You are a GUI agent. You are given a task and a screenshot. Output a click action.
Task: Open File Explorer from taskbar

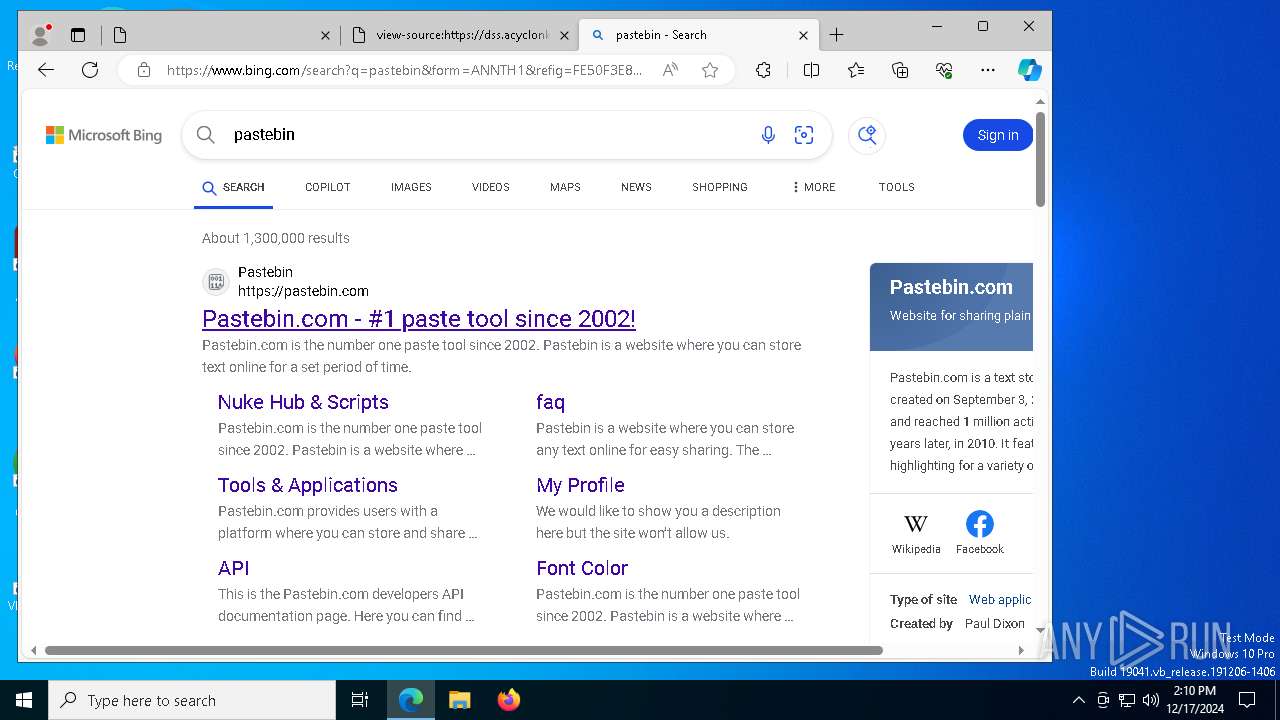[x=459, y=700]
